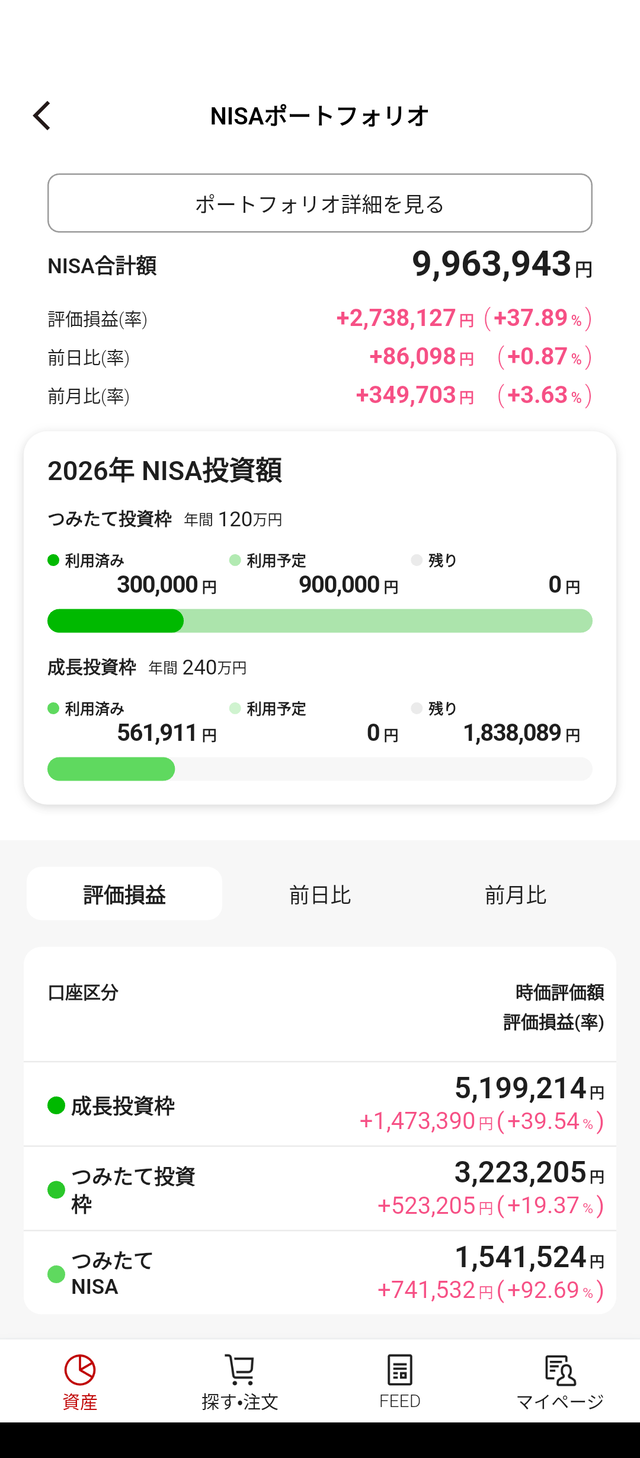640x1458 pixels.
Task: Tap the NISA合計額 total amount display
Action: pyautogui.click(x=500, y=264)
